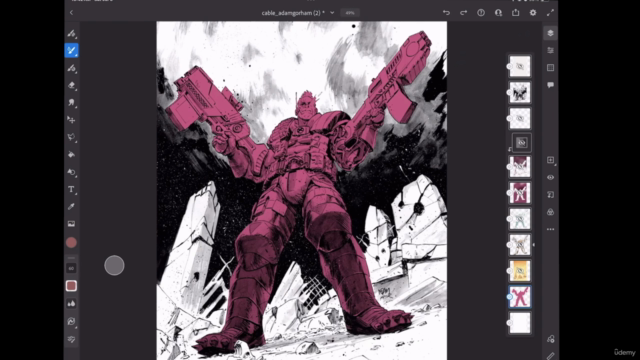Select the small indented clipped hidden layer
The width and height of the screenshot is (640, 360).
522,142
